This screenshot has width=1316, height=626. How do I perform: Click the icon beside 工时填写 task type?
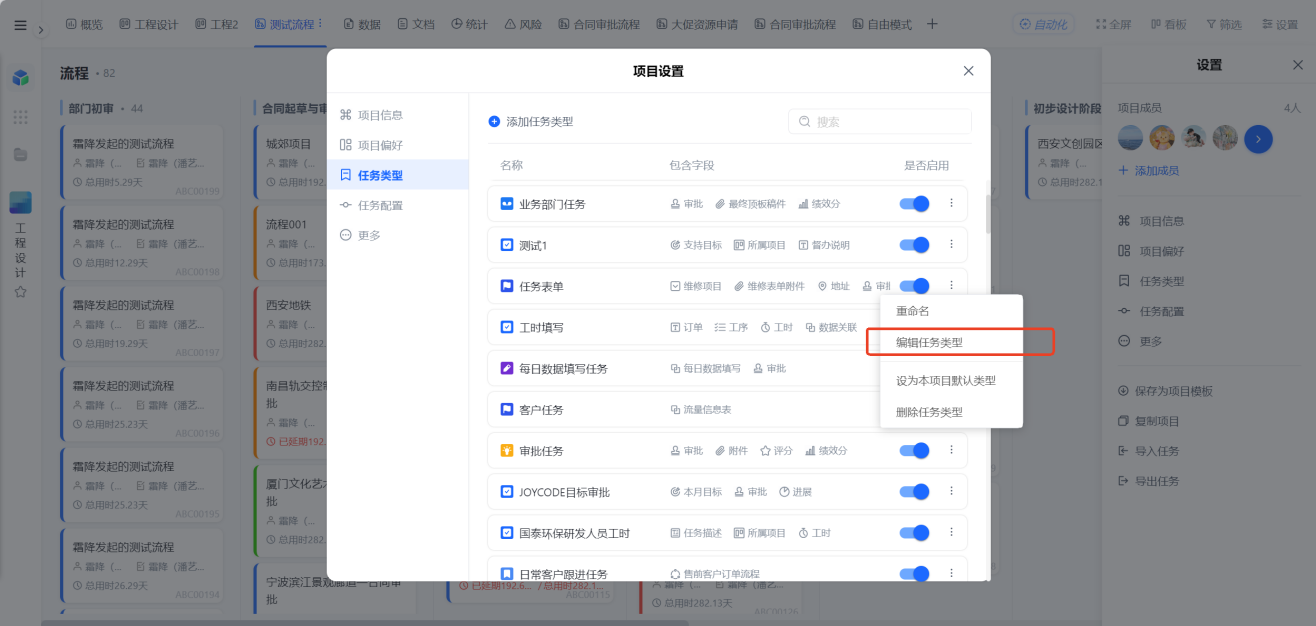pyautogui.click(x=507, y=327)
